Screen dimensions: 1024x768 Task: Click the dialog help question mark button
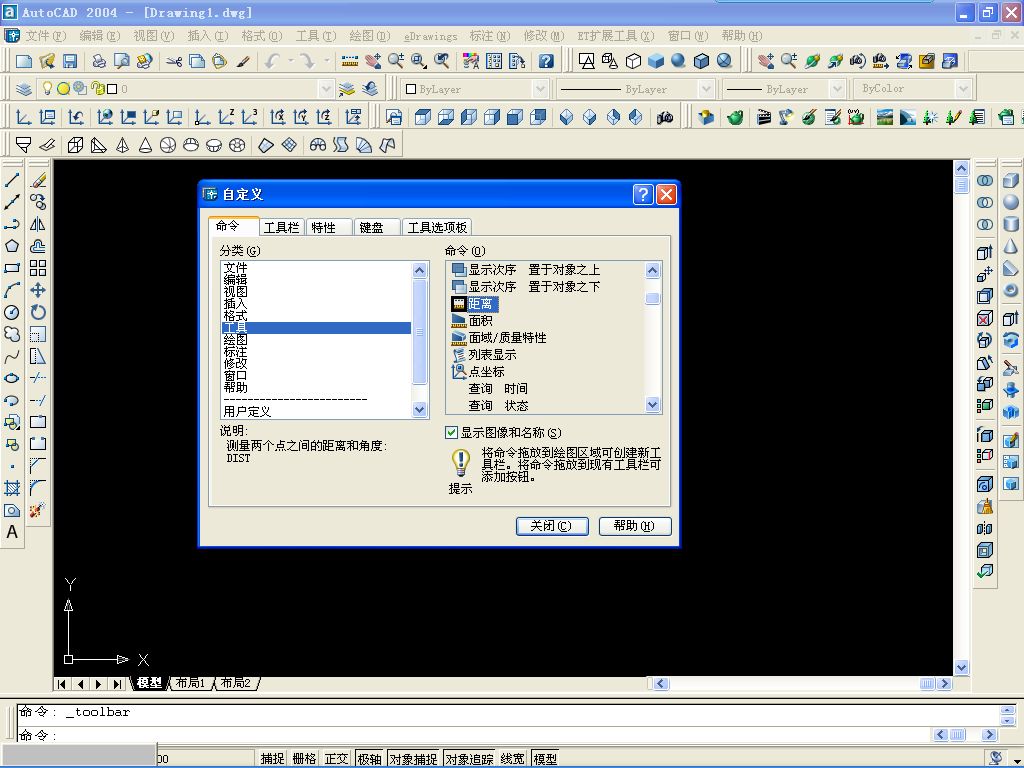click(643, 194)
